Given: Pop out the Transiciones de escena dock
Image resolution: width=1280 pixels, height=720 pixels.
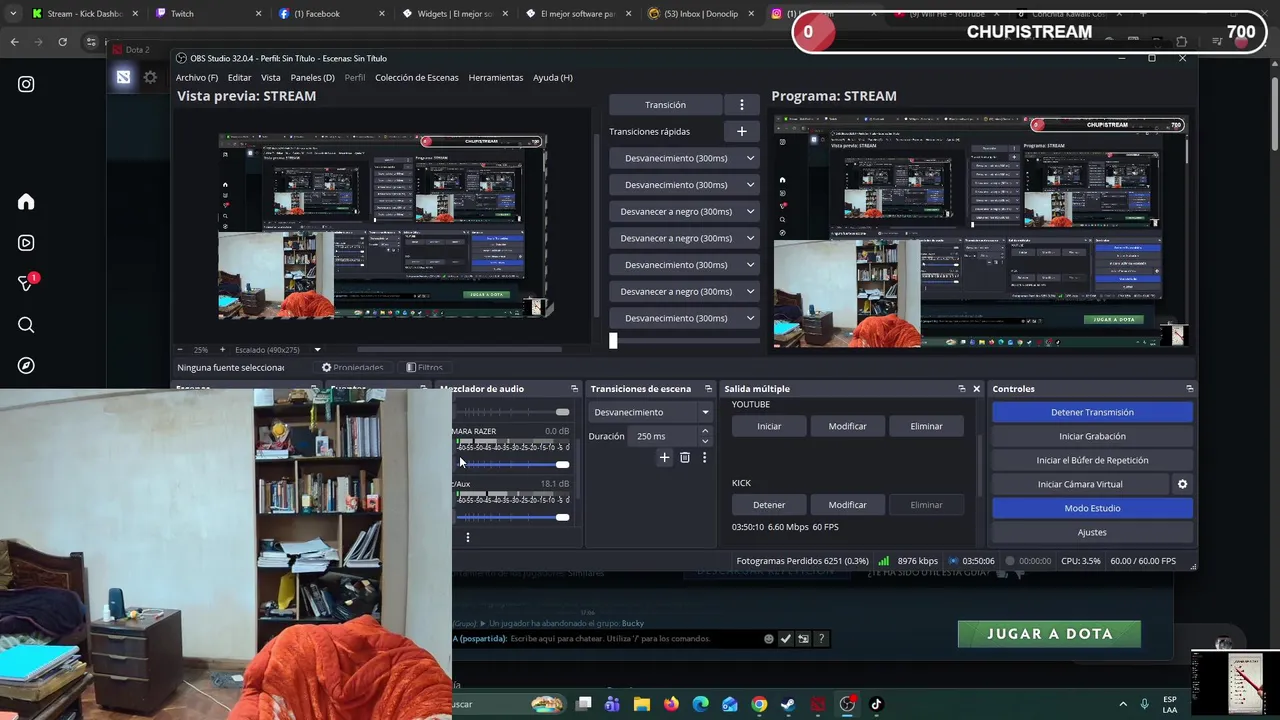Looking at the screenshot, I should 708,389.
